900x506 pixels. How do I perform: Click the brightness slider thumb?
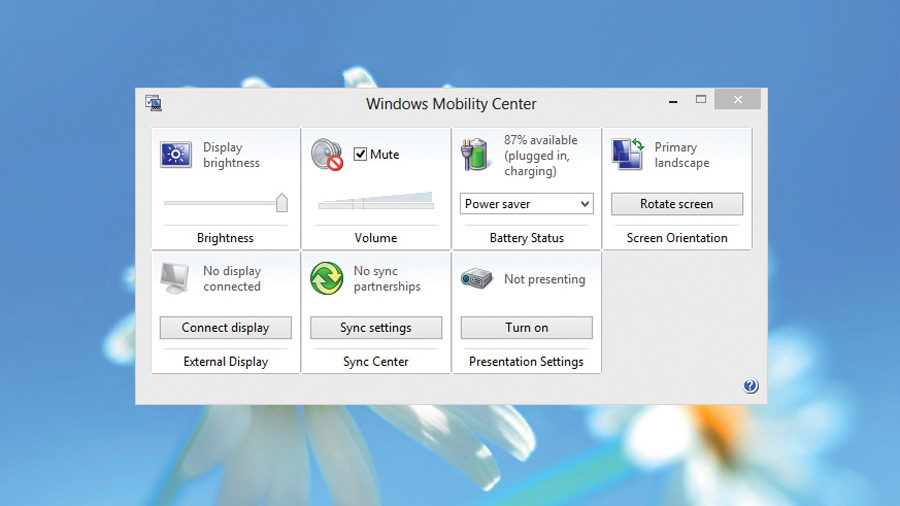(282, 203)
